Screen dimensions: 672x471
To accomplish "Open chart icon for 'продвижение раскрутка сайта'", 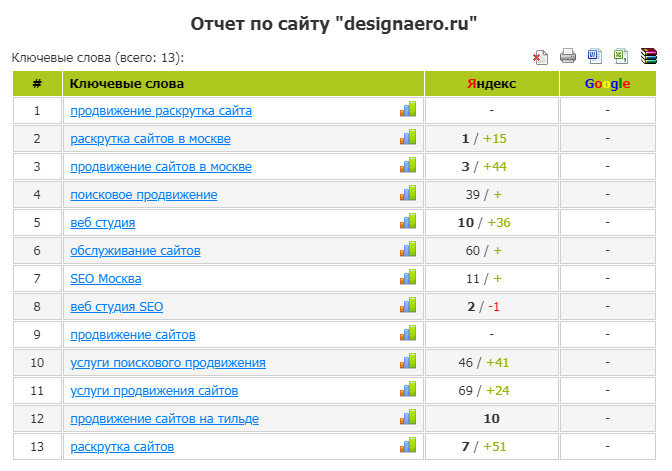I will point(408,109).
